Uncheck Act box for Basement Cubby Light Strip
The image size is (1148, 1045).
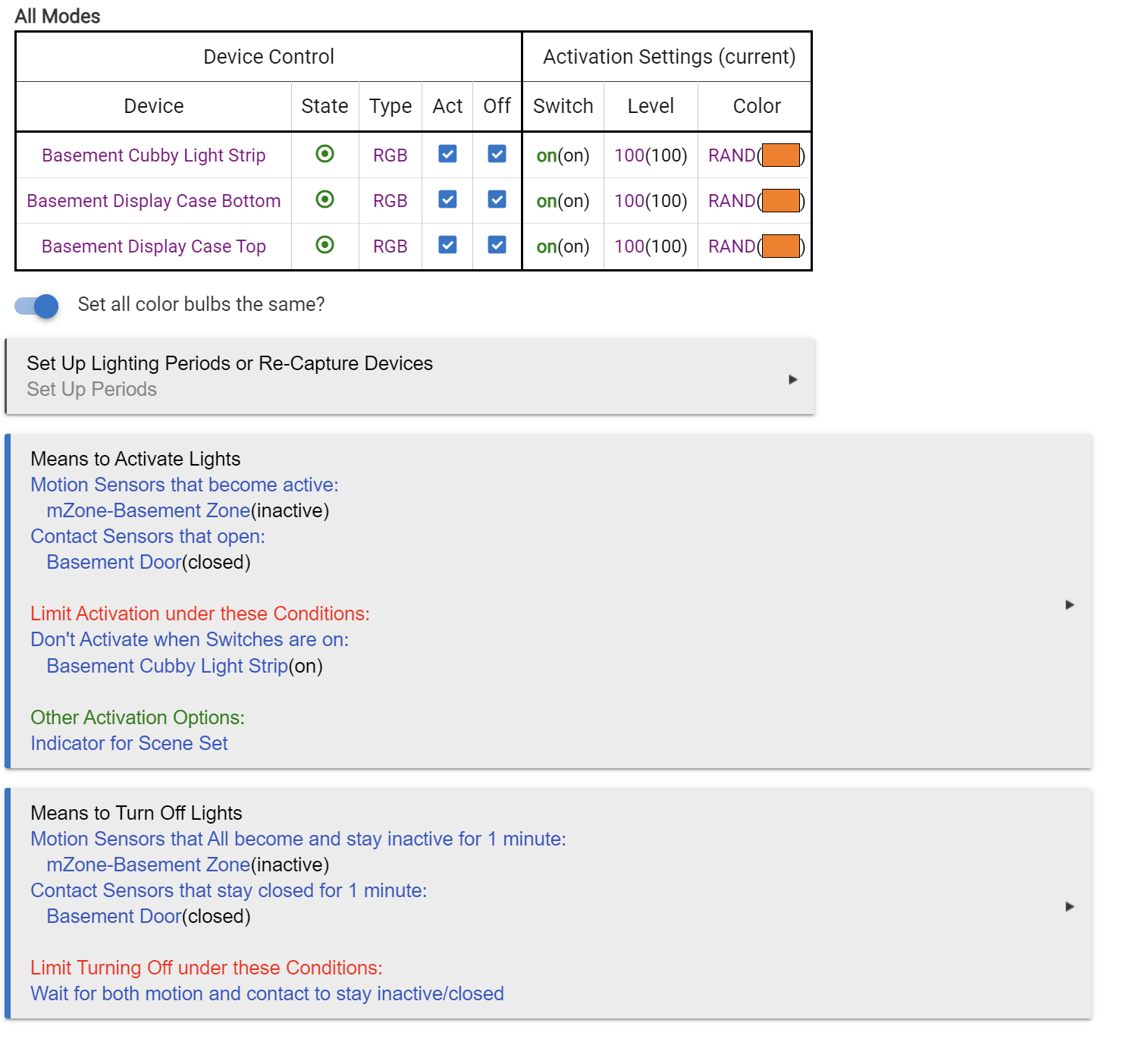(x=447, y=154)
